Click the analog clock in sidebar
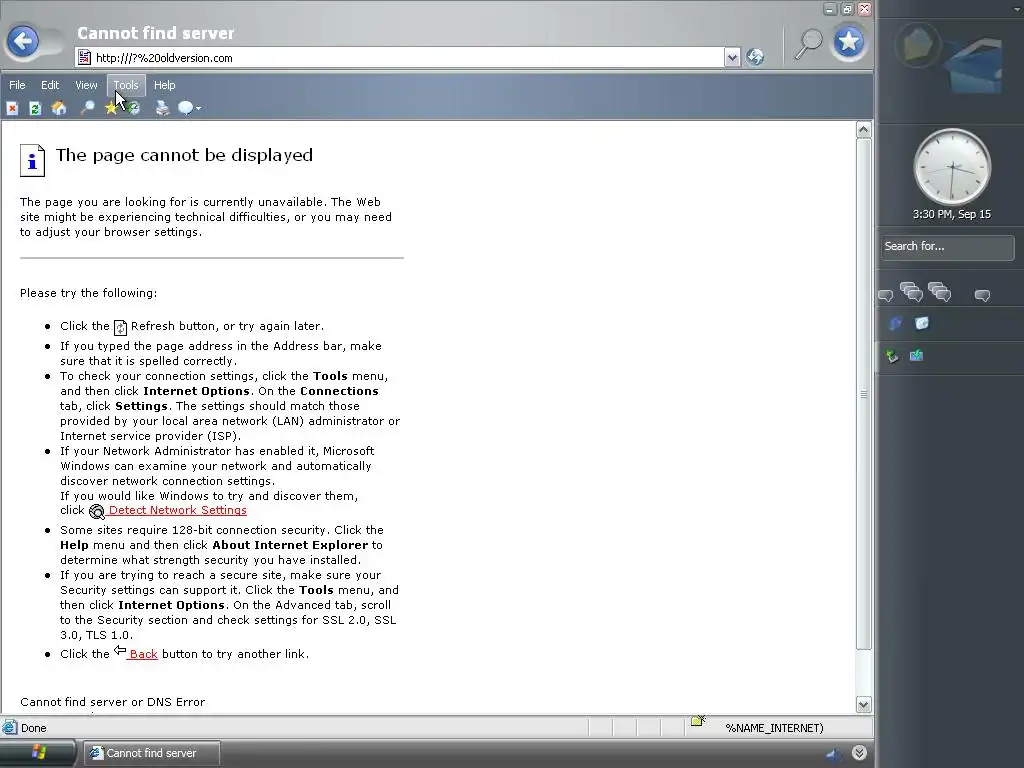Viewport: 1024px width, 768px height. click(x=952, y=167)
